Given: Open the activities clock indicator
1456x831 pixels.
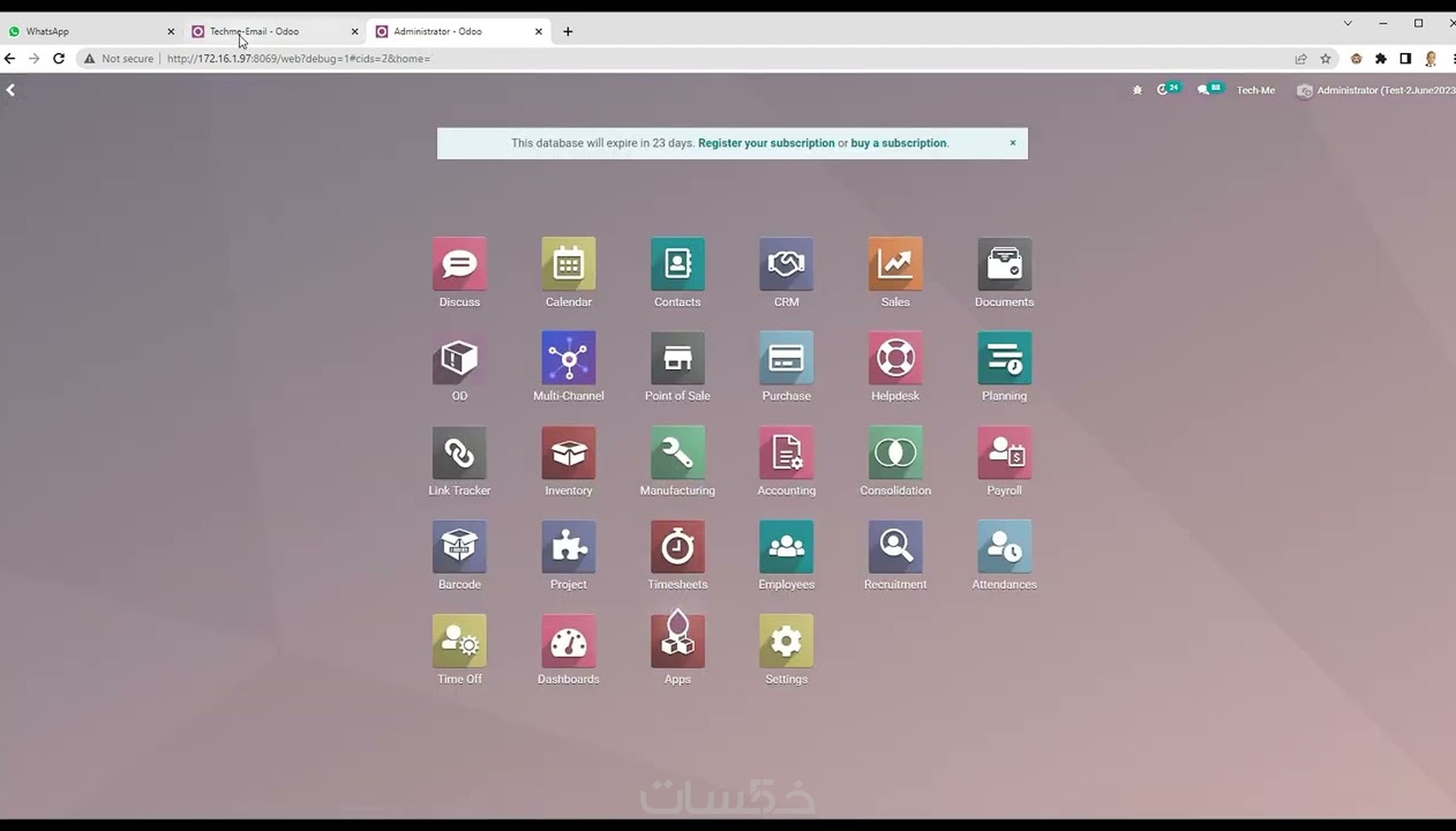Looking at the screenshot, I should click(x=1168, y=89).
